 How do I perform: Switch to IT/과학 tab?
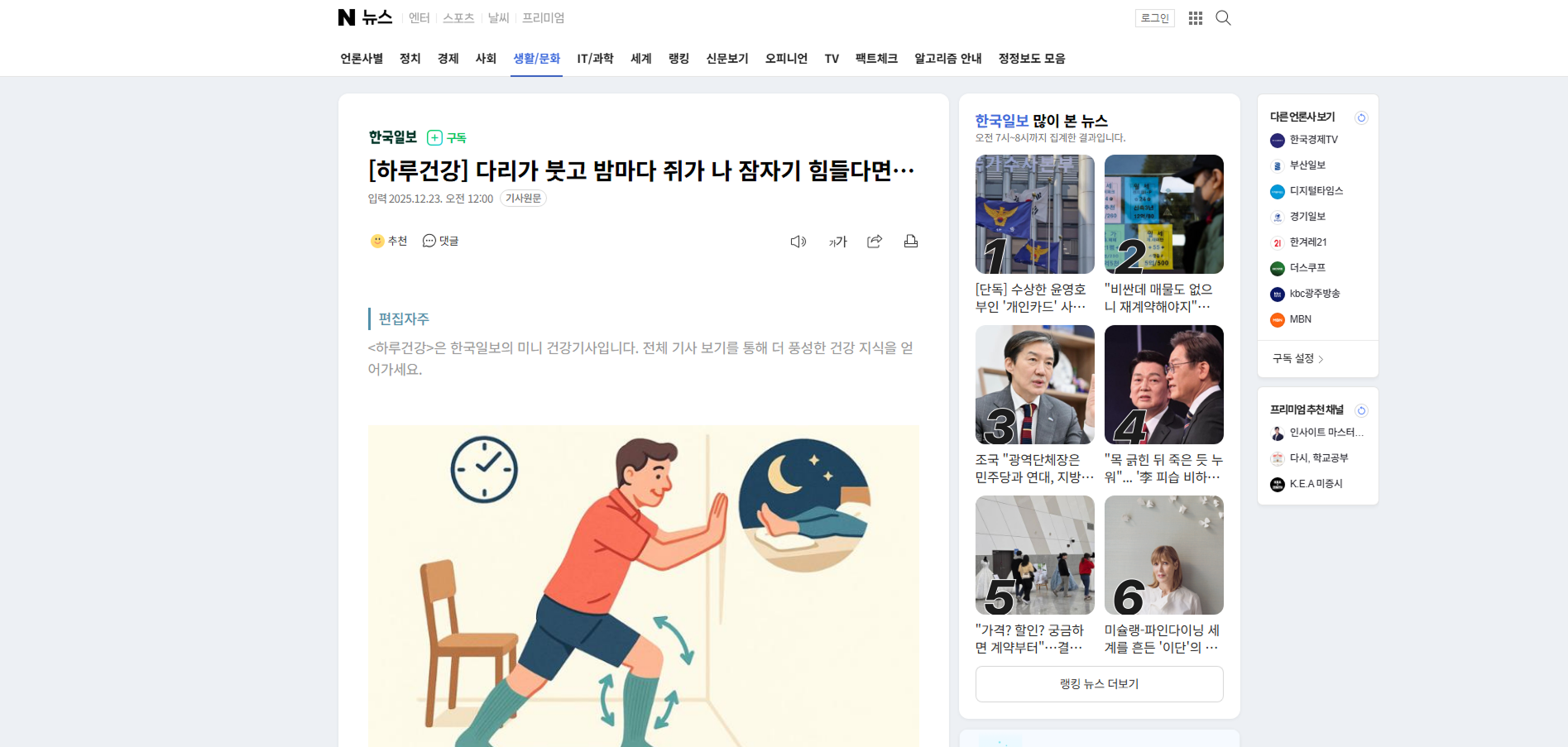tap(595, 59)
